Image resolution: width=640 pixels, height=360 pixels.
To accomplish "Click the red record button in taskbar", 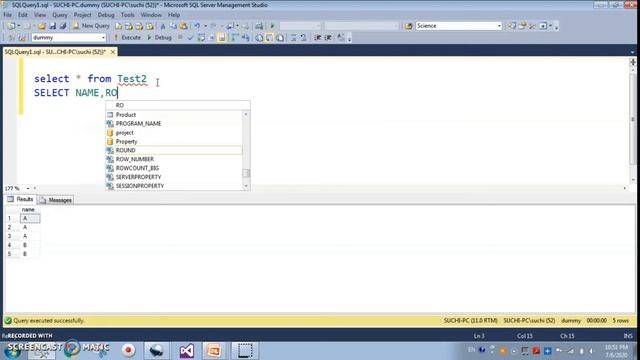I will pyautogui.click(x=128, y=351).
